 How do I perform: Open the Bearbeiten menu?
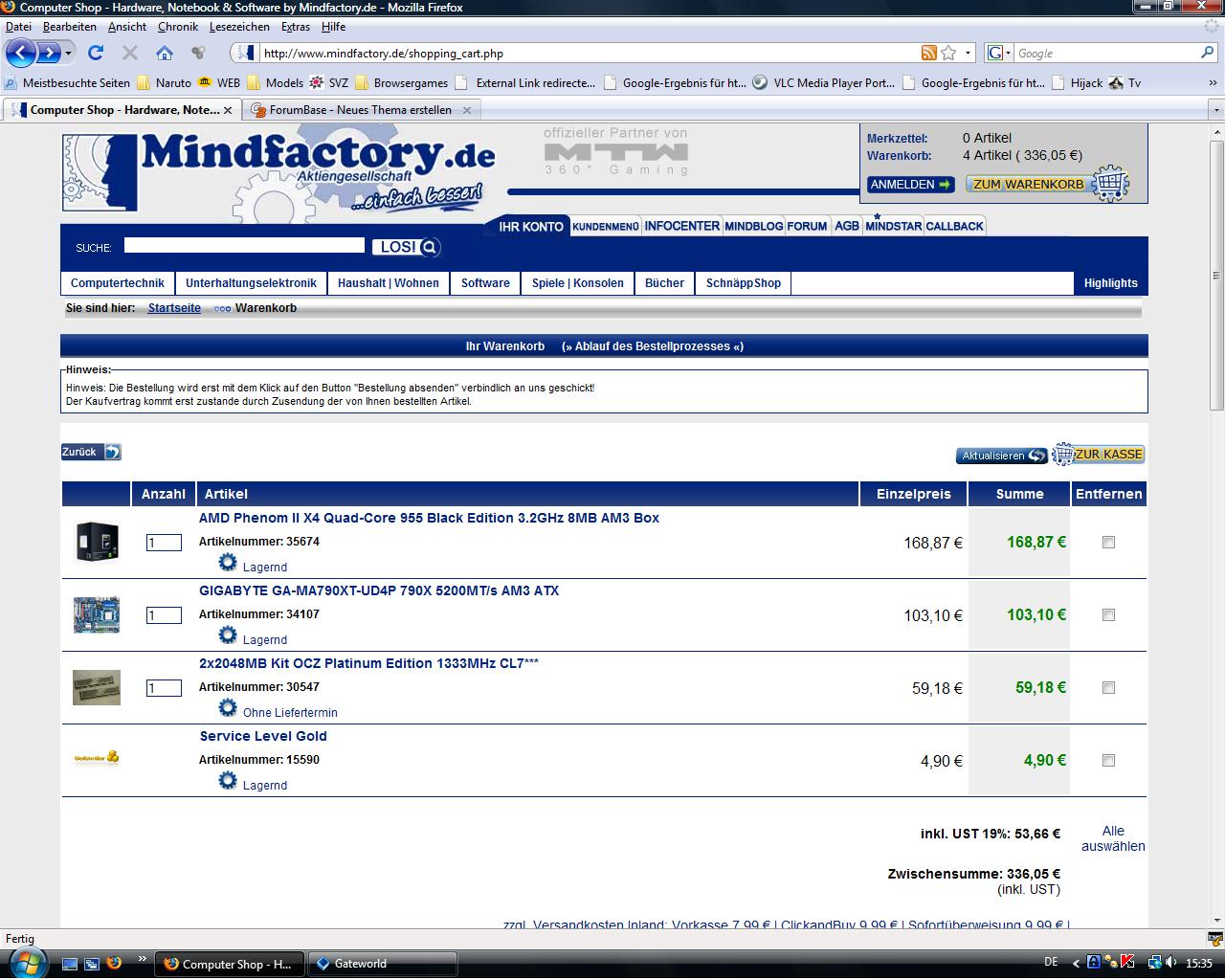70,27
